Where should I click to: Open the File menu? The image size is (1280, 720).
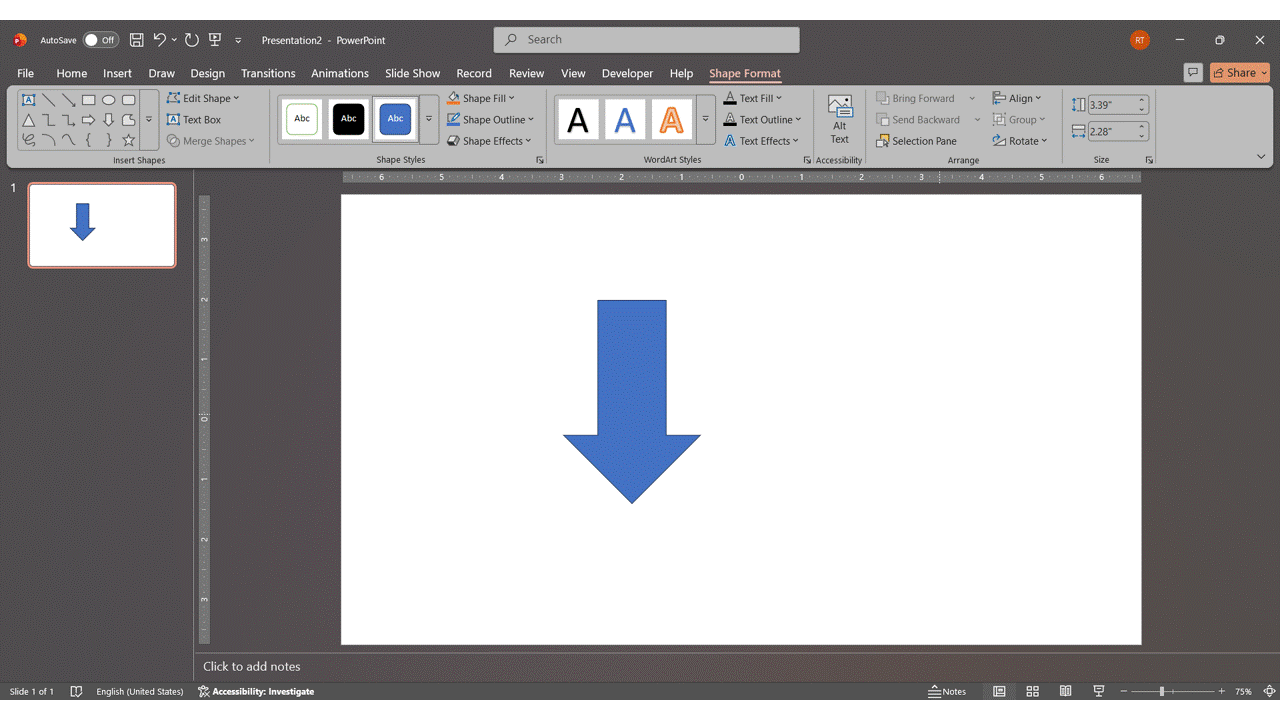pyautogui.click(x=25, y=73)
